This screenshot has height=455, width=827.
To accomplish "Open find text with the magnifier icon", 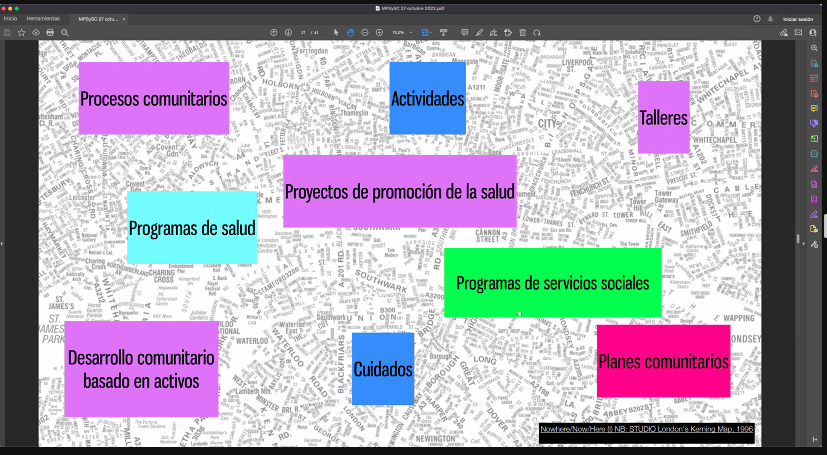I will point(65,33).
